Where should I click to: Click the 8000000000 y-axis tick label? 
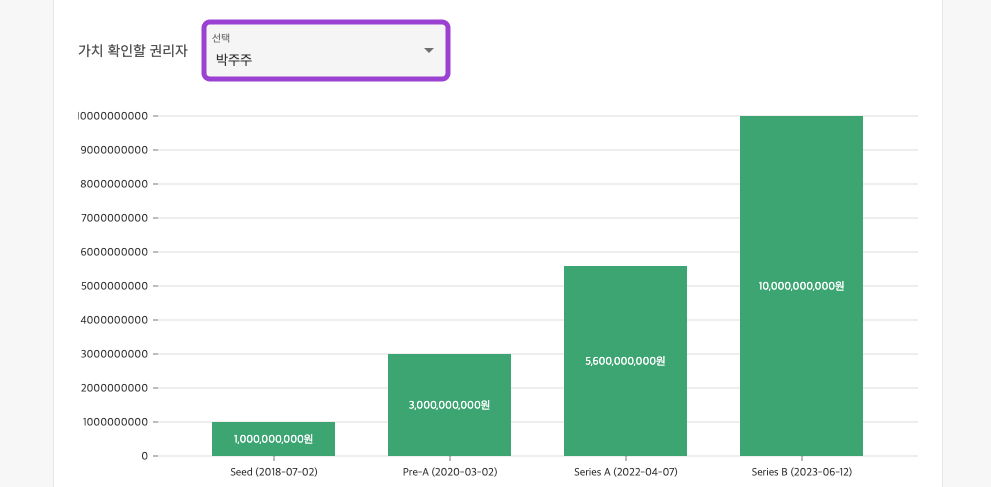pos(113,184)
